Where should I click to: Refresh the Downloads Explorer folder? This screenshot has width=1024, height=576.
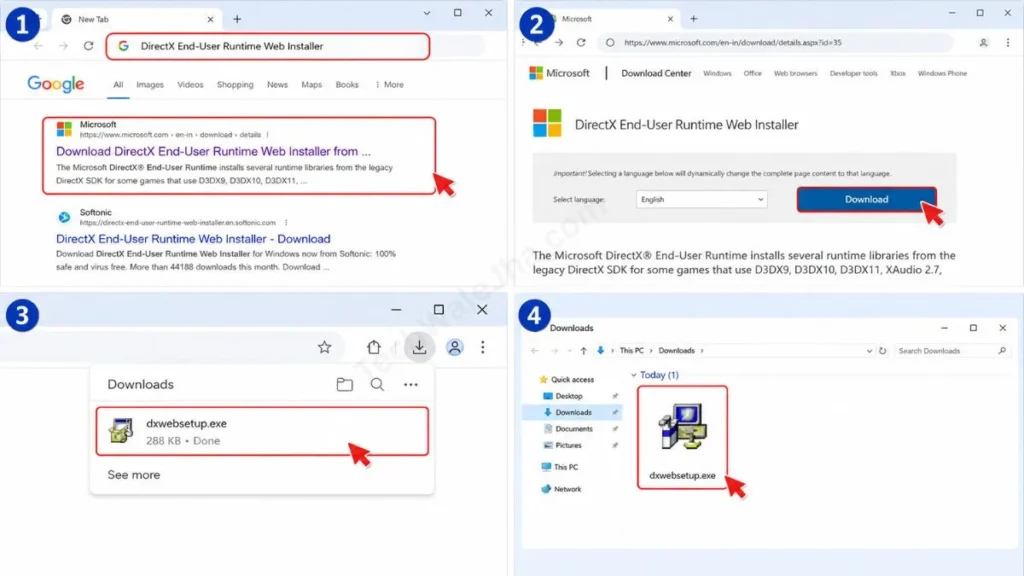(x=882, y=351)
